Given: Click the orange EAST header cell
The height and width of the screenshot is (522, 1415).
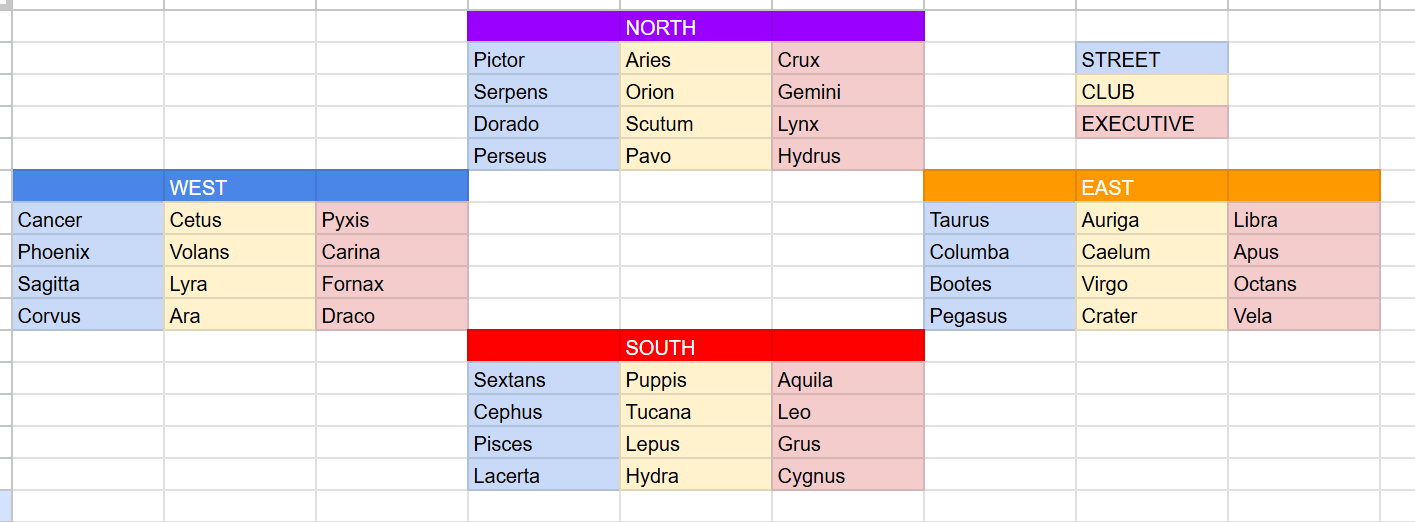Looking at the screenshot, I should click(1152, 187).
